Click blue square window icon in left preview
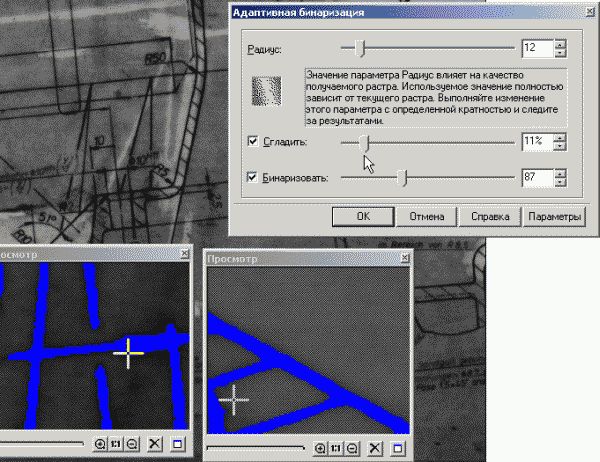Image resolution: width=600 pixels, height=462 pixels. (177, 444)
